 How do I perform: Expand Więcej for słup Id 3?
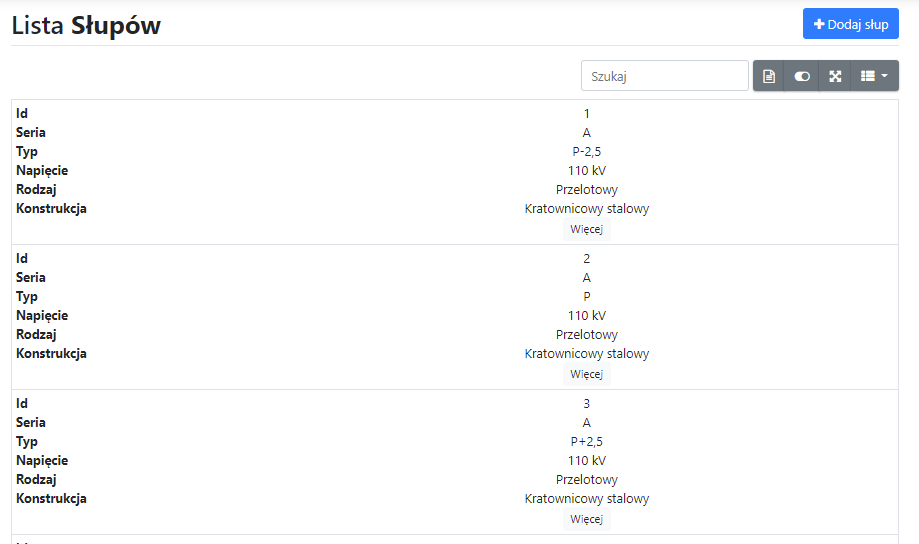[587, 519]
